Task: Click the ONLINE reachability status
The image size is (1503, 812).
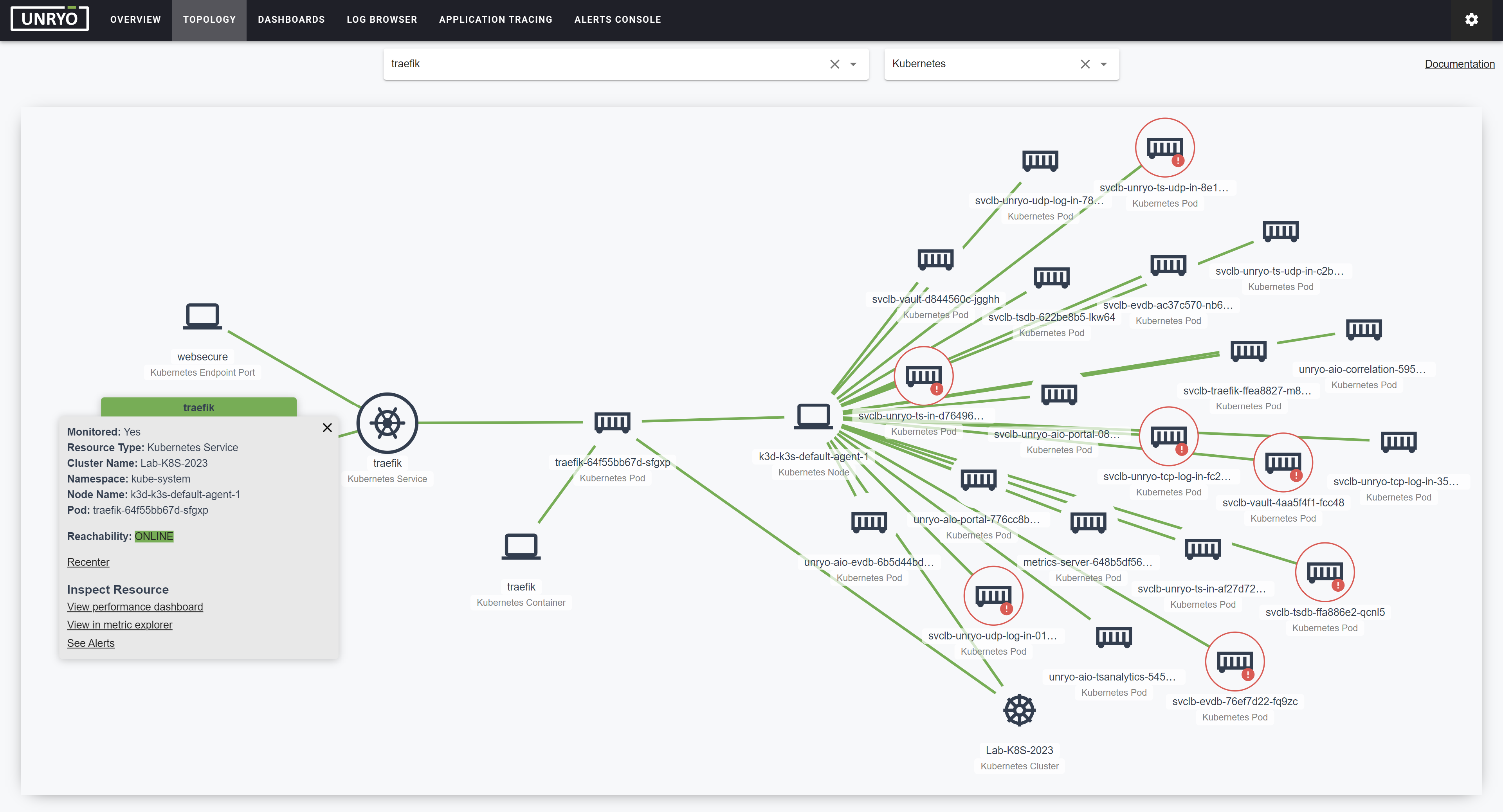Action: click(154, 537)
